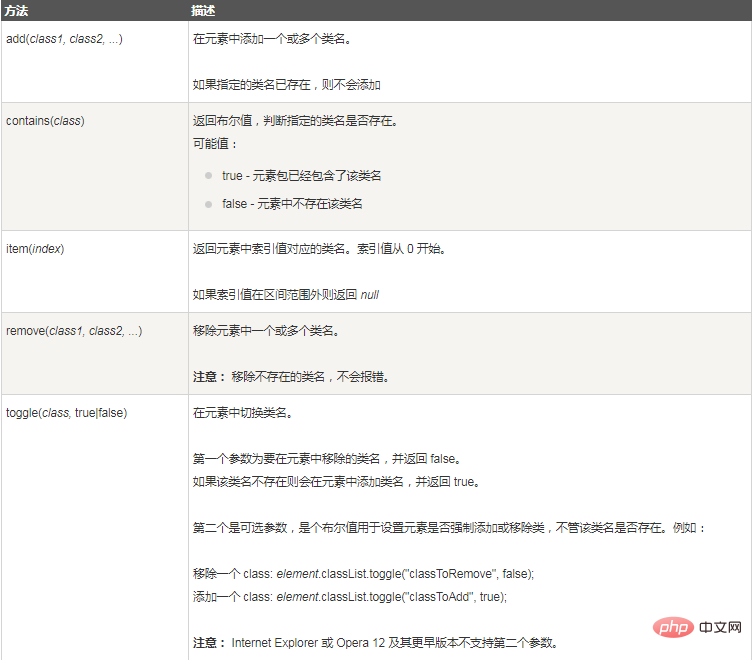Click the classToRemove toggle example line
The image size is (752, 660).
(x=364, y=574)
